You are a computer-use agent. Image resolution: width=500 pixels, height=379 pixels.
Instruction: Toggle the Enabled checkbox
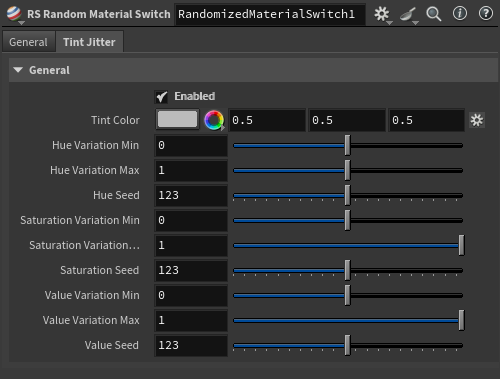(162, 97)
